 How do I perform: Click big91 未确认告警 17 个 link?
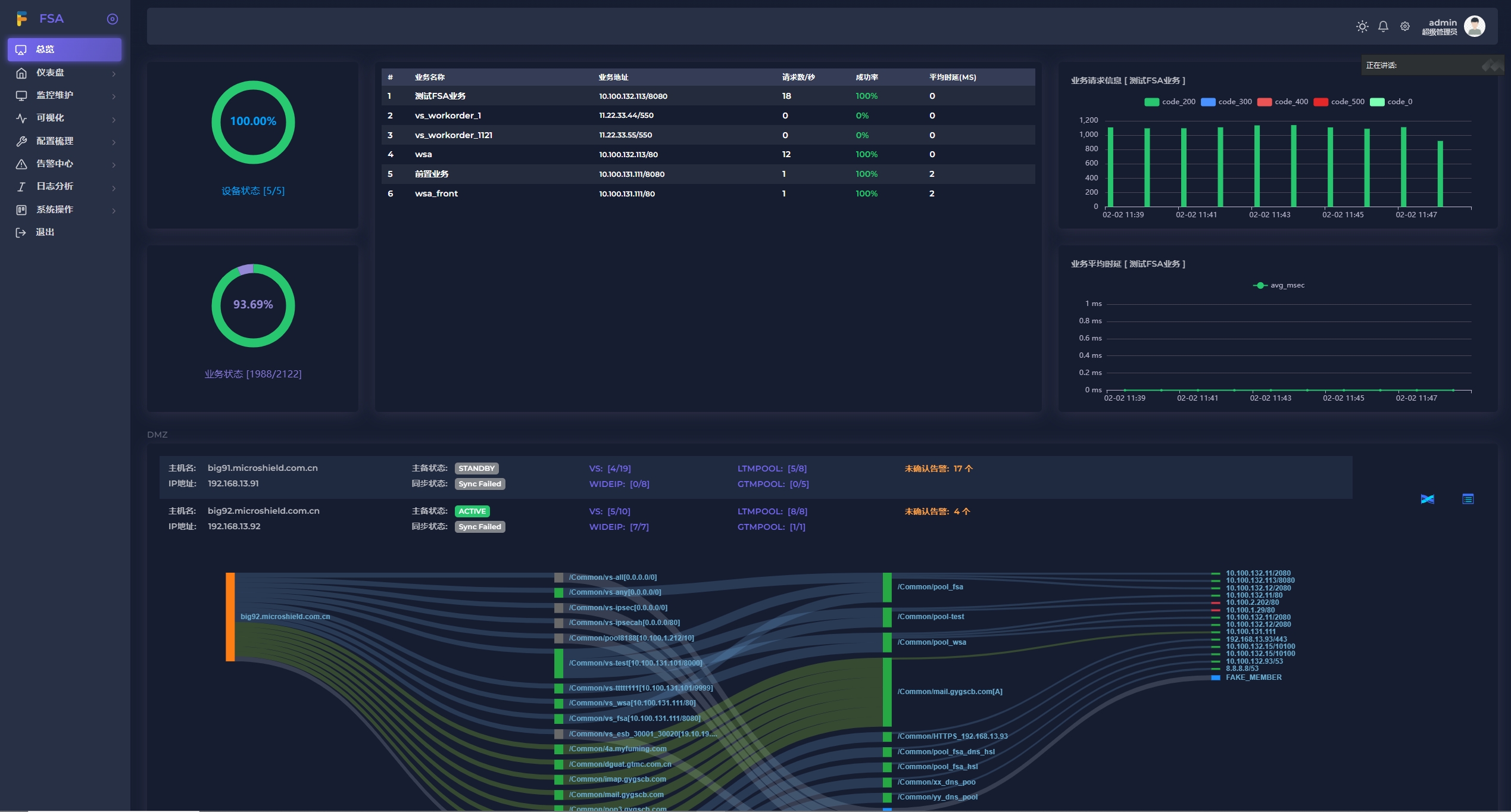[x=938, y=469]
